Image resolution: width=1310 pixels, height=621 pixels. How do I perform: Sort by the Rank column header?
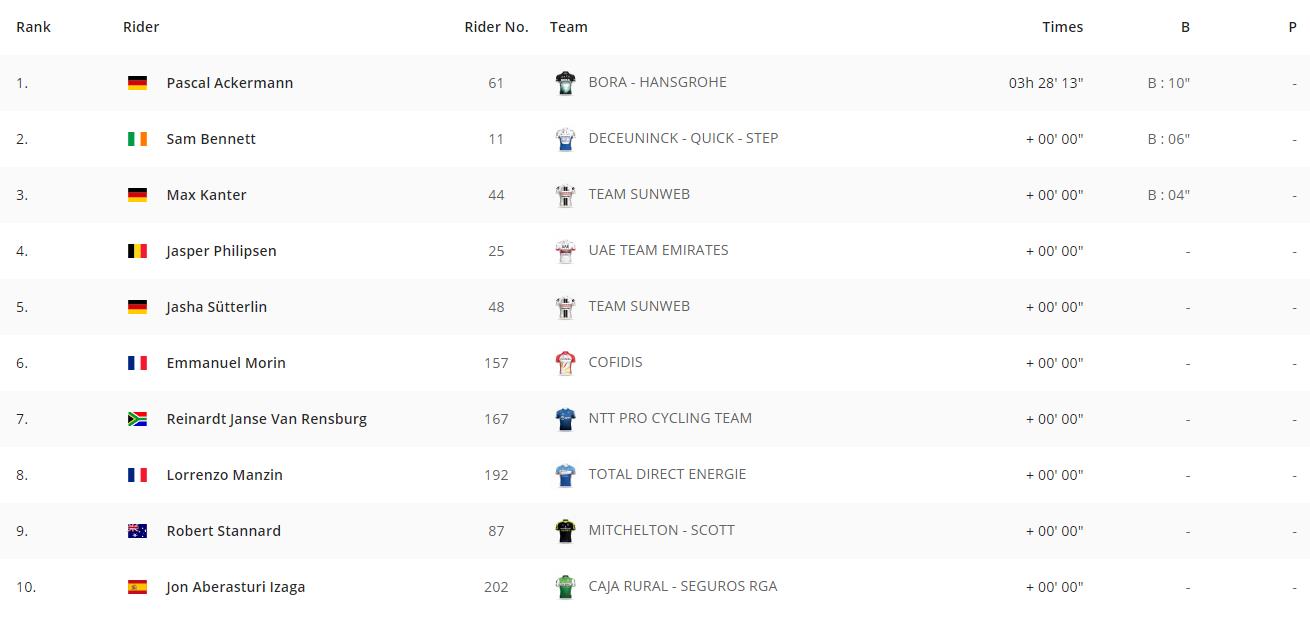(33, 27)
